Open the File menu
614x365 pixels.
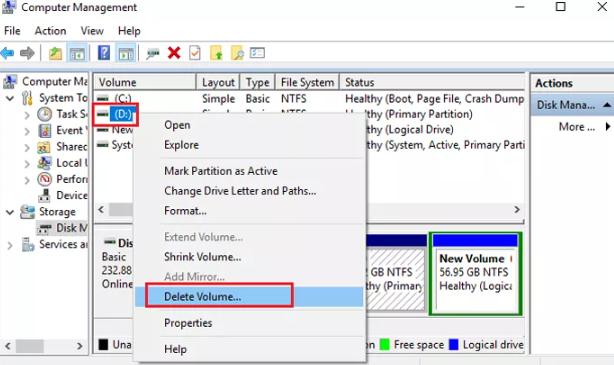[12, 31]
